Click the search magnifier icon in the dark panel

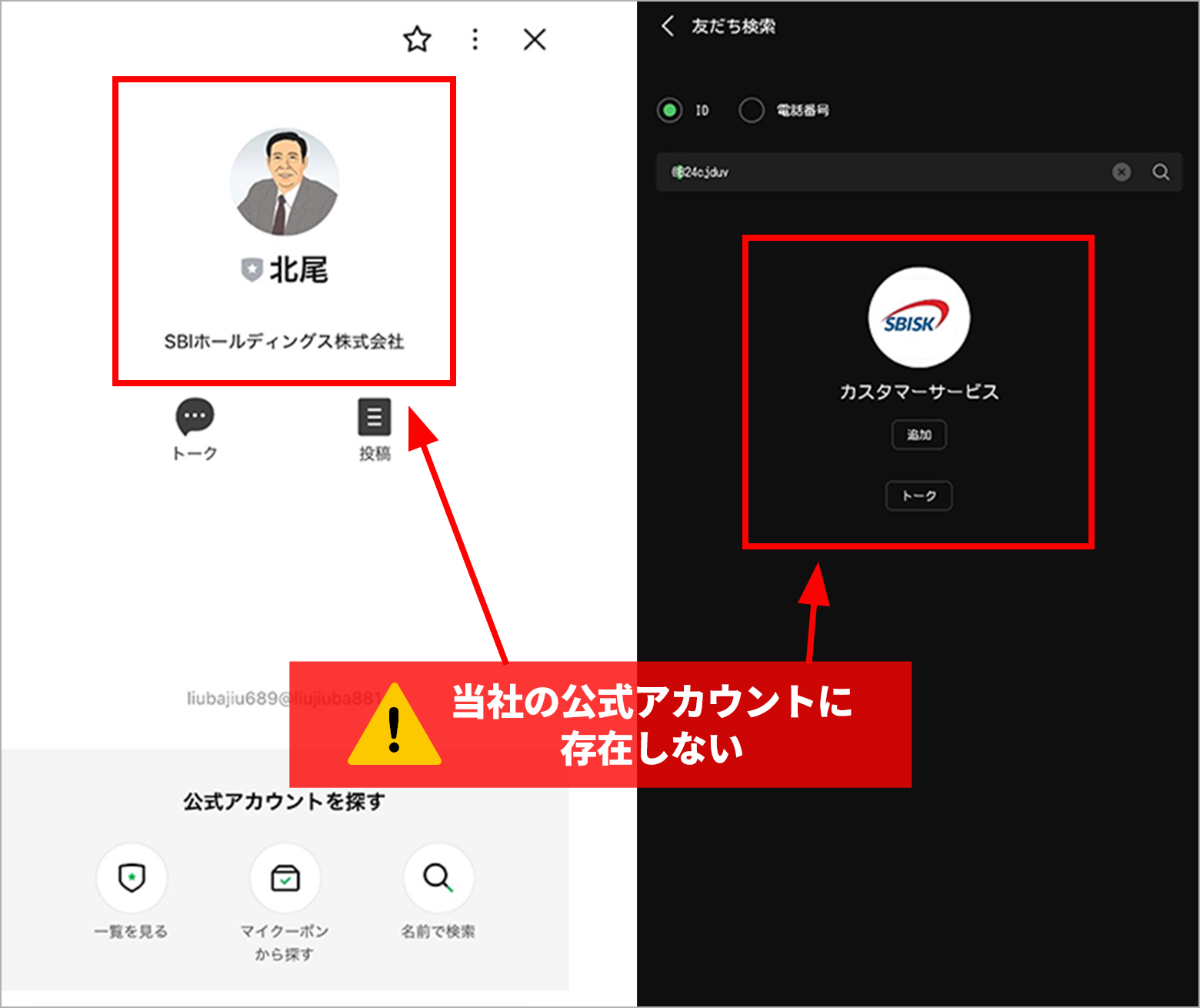coord(1161,172)
